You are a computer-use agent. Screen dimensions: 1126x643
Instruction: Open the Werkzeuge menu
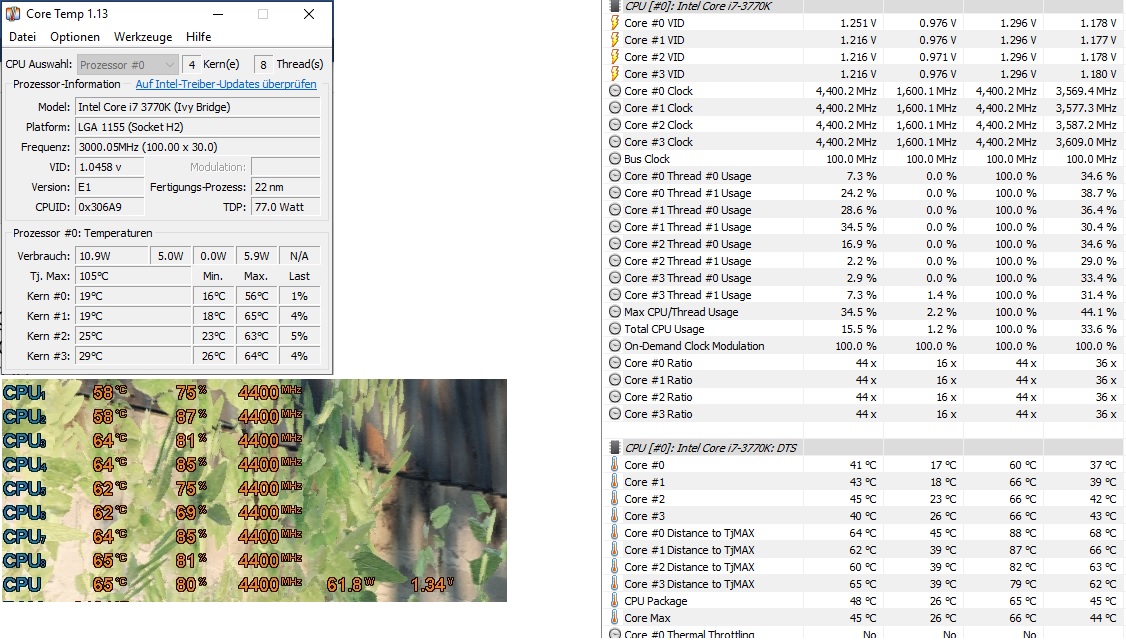[x=143, y=37]
